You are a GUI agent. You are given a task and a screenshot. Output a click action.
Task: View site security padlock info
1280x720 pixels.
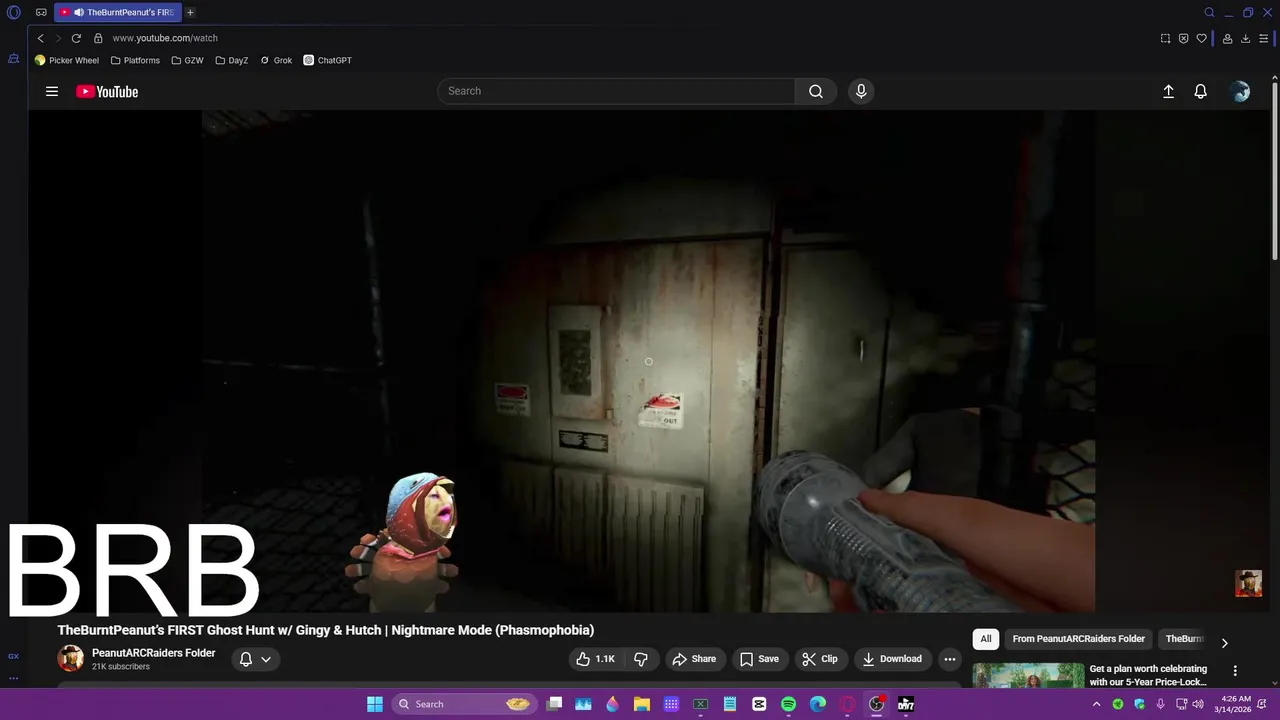(x=98, y=38)
